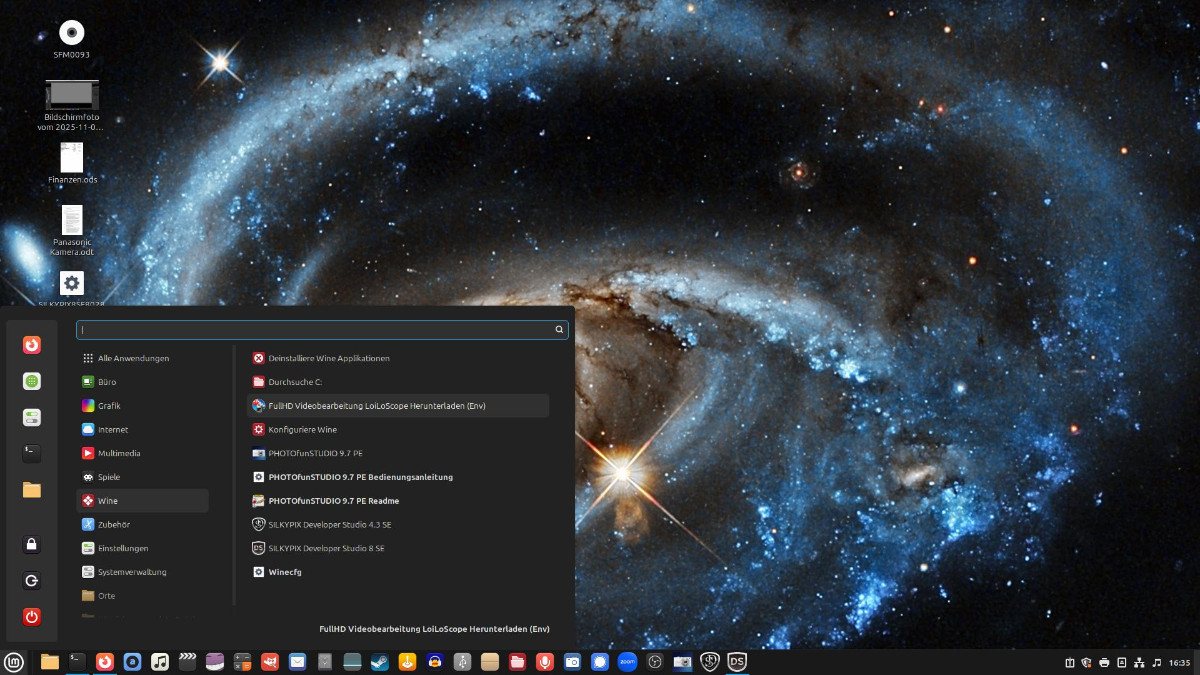Viewport: 1200px width, 675px height.
Task: Click the logout icon in menu sidebar
Action: pos(32,580)
